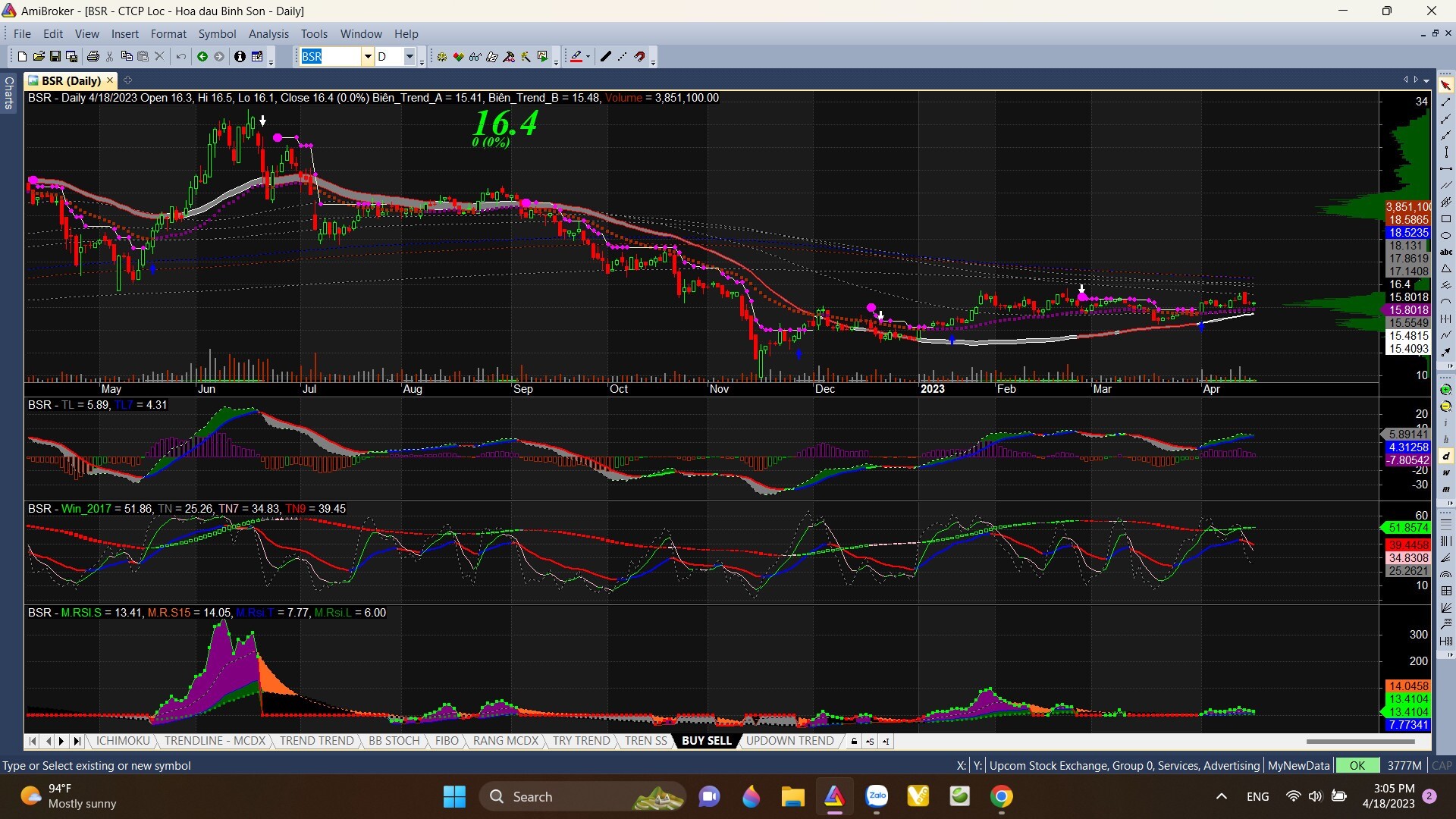
Task: Switch to monthly 'm' interval
Action: coord(1446,490)
